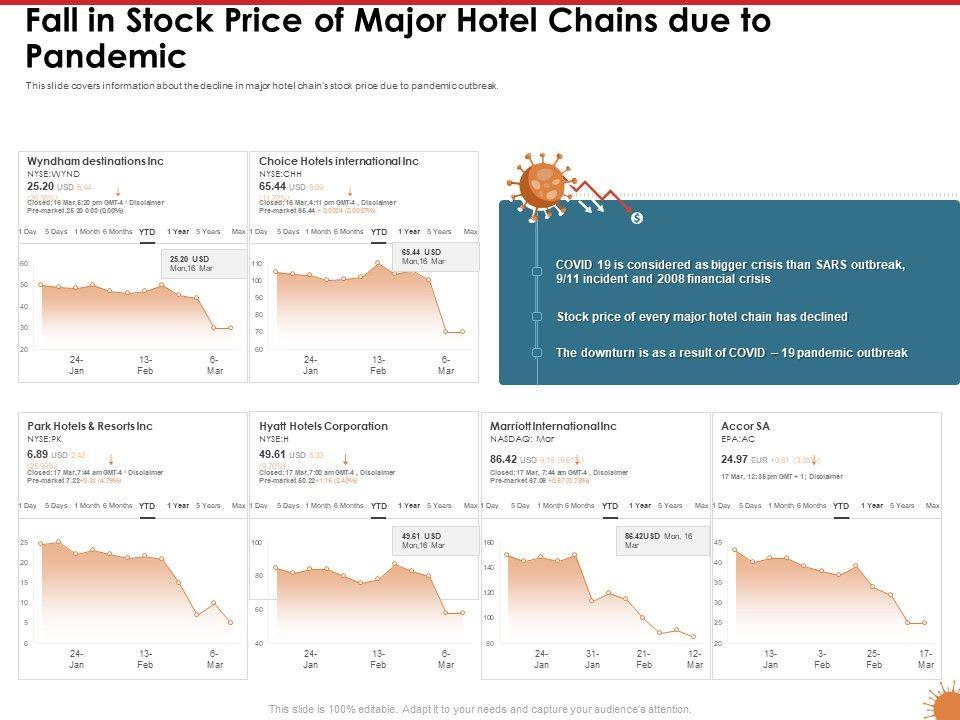Select 5 Years tab in Marriott chart
960x720 pixels.
(x=671, y=506)
